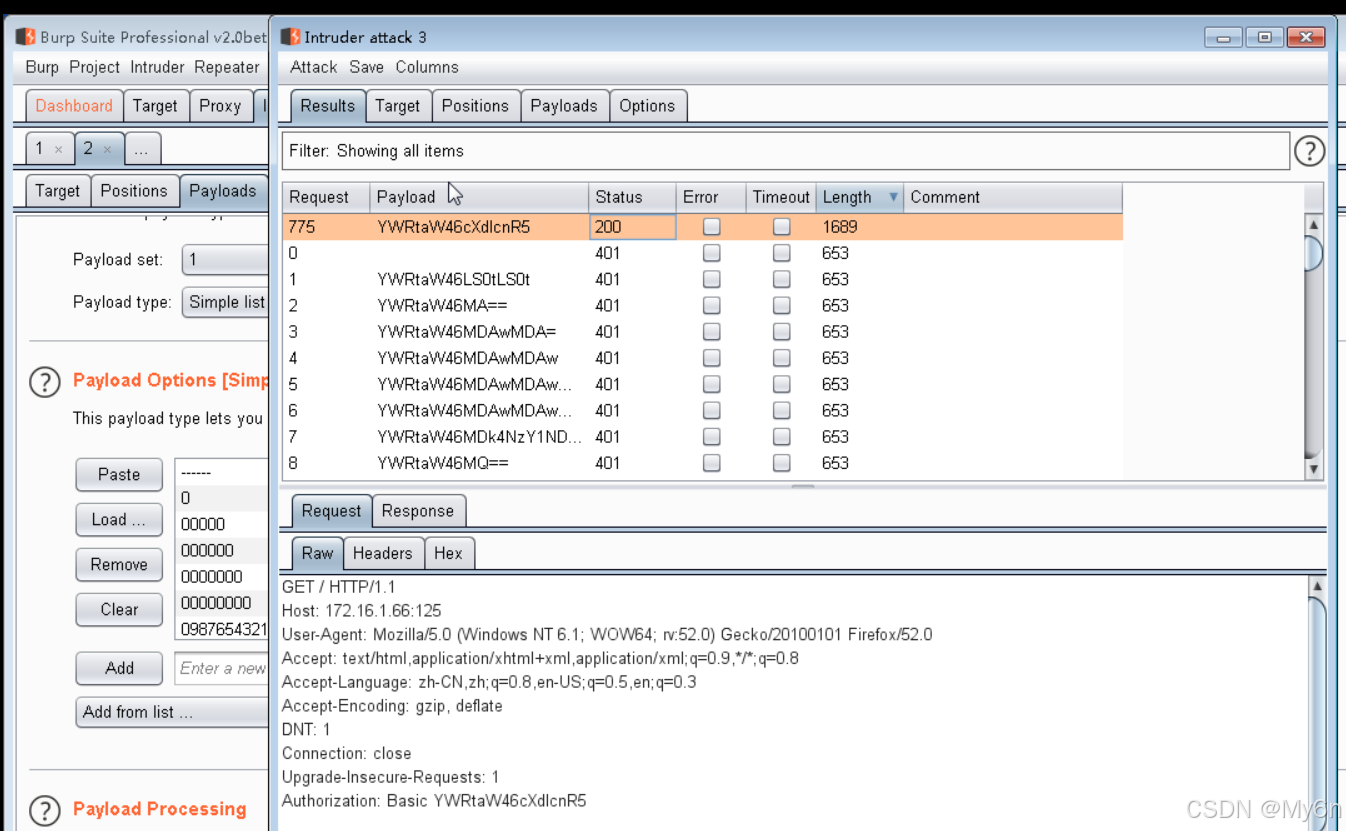Switch to attack window Positions tab
The image size is (1346, 831).
coord(475,105)
